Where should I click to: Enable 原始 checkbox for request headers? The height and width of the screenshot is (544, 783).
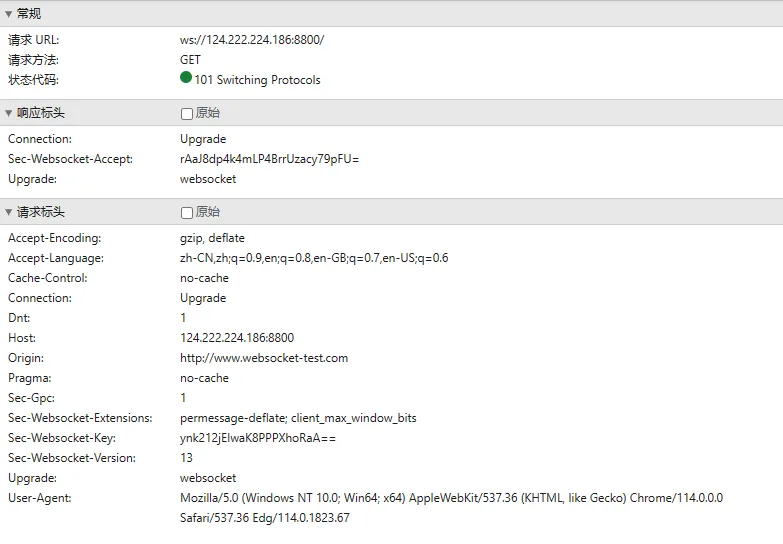(x=187, y=213)
